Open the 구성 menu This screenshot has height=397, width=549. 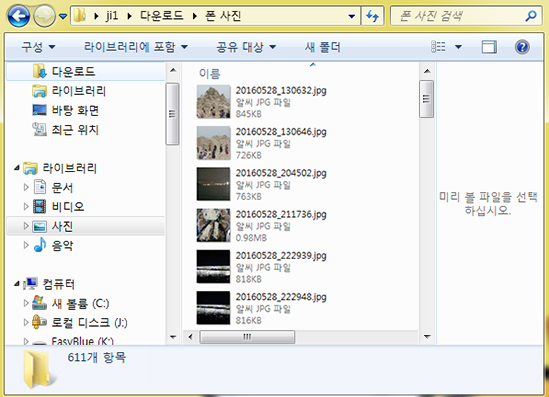tap(38, 47)
